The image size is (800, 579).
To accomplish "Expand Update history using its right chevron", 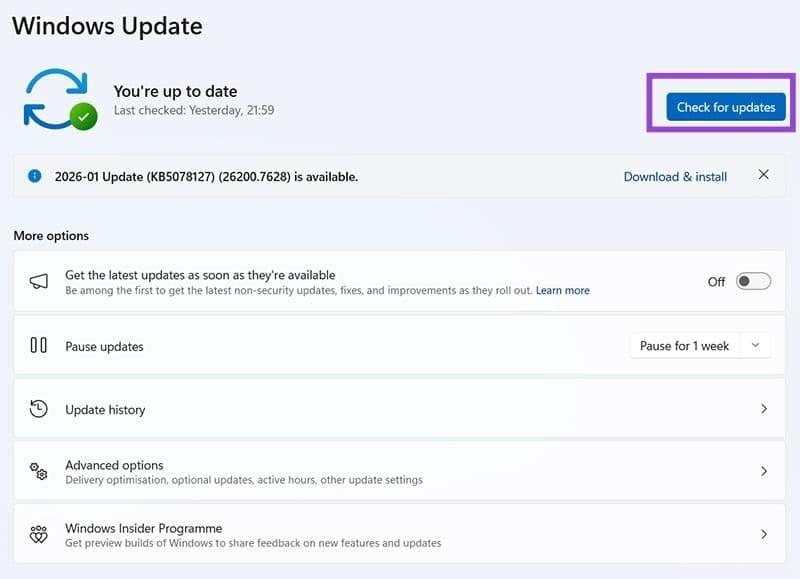I will [764, 409].
